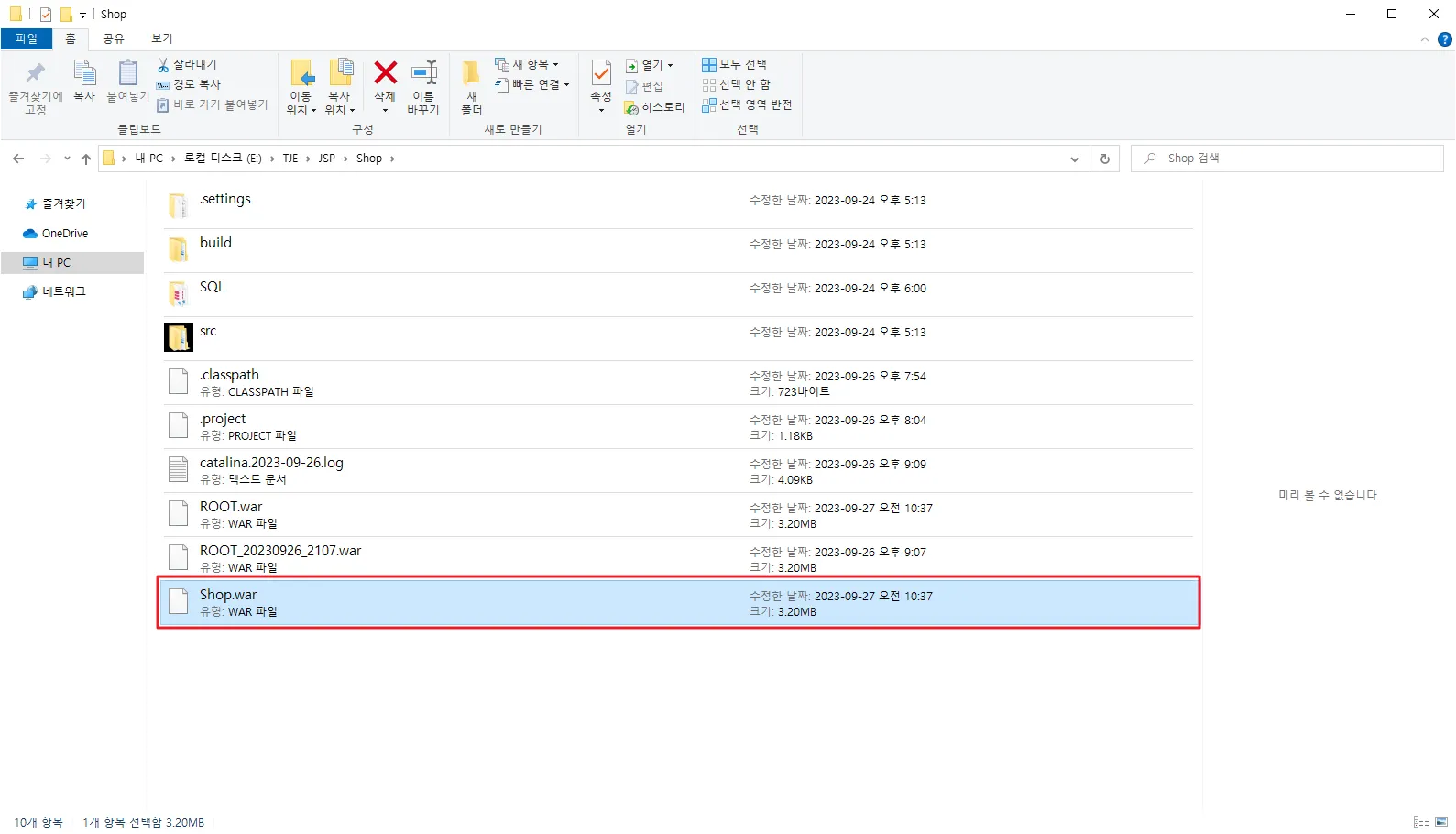Click 내 PC in address breadcrumb
Image resolution: width=1456 pixels, height=834 pixels.
pos(148,159)
